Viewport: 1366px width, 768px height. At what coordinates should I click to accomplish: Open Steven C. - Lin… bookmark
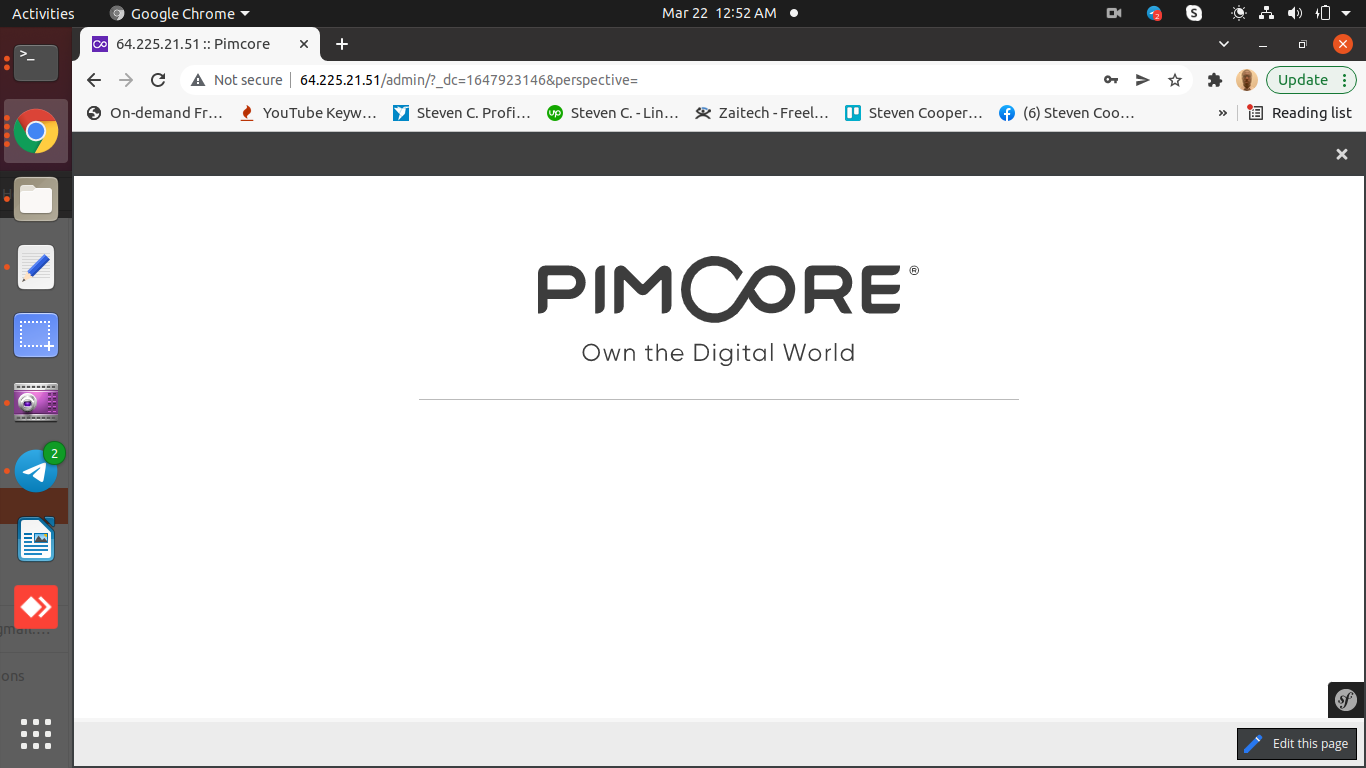pyautogui.click(x=613, y=113)
